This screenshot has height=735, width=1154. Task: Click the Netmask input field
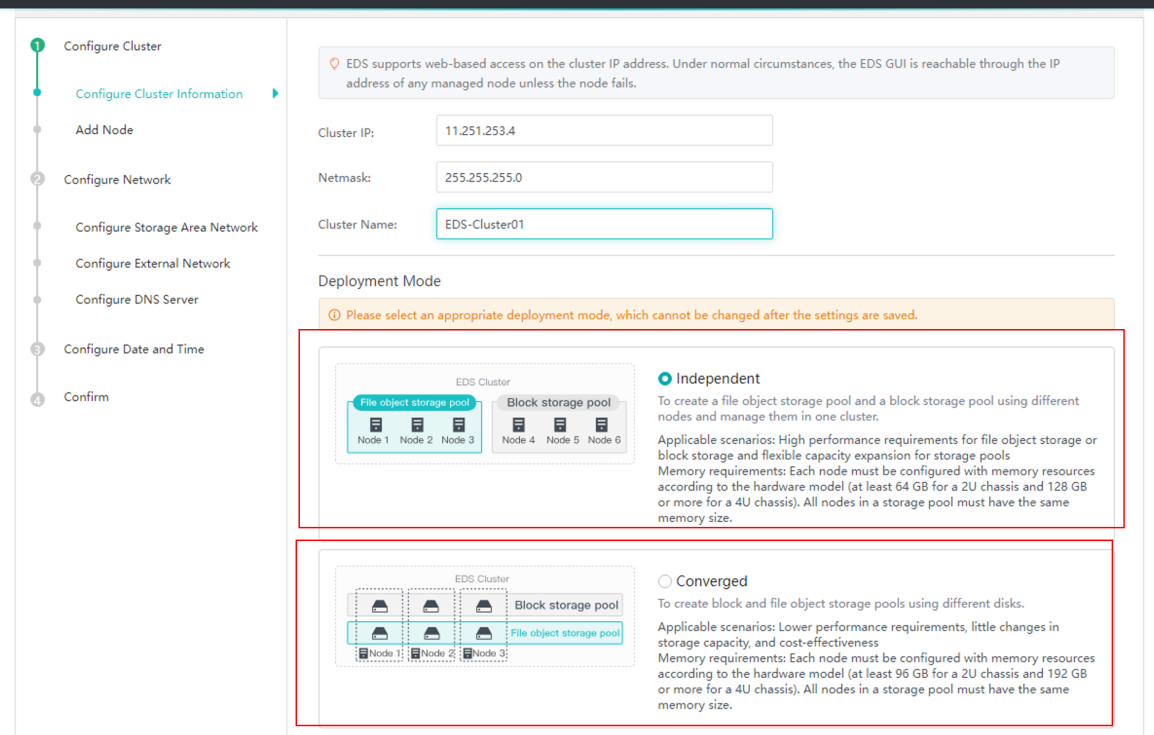tap(604, 177)
